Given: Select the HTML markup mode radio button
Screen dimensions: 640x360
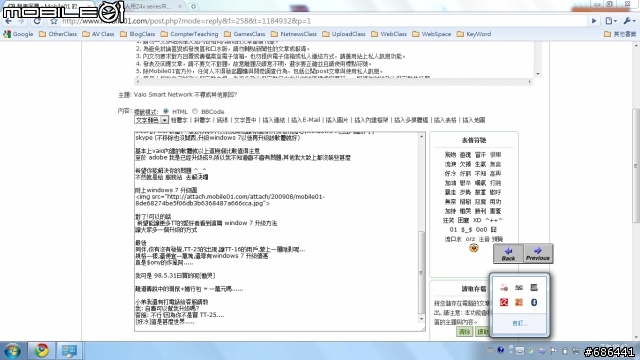Looking at the screenshot, I should (x=166, y=111).
